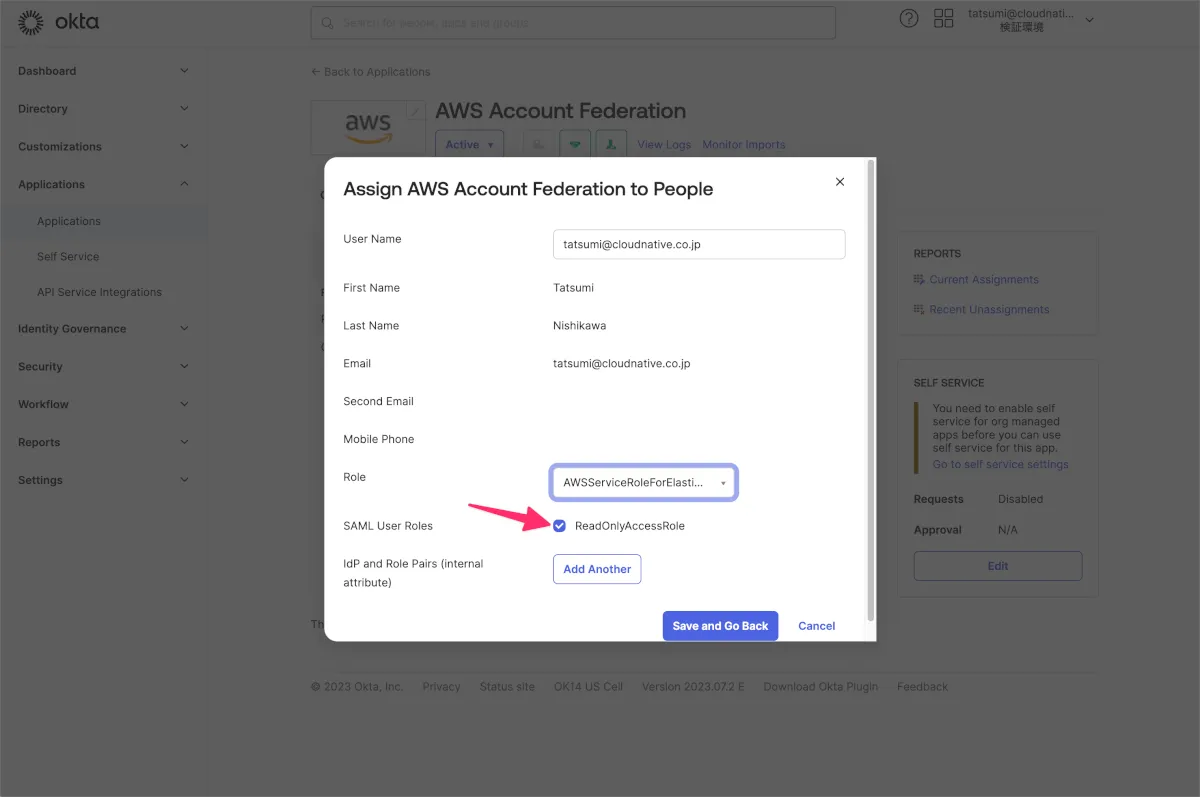This screenshot has width=1200, height=797.
Task: Open the help question mark icon
Action: coord(909,18)
